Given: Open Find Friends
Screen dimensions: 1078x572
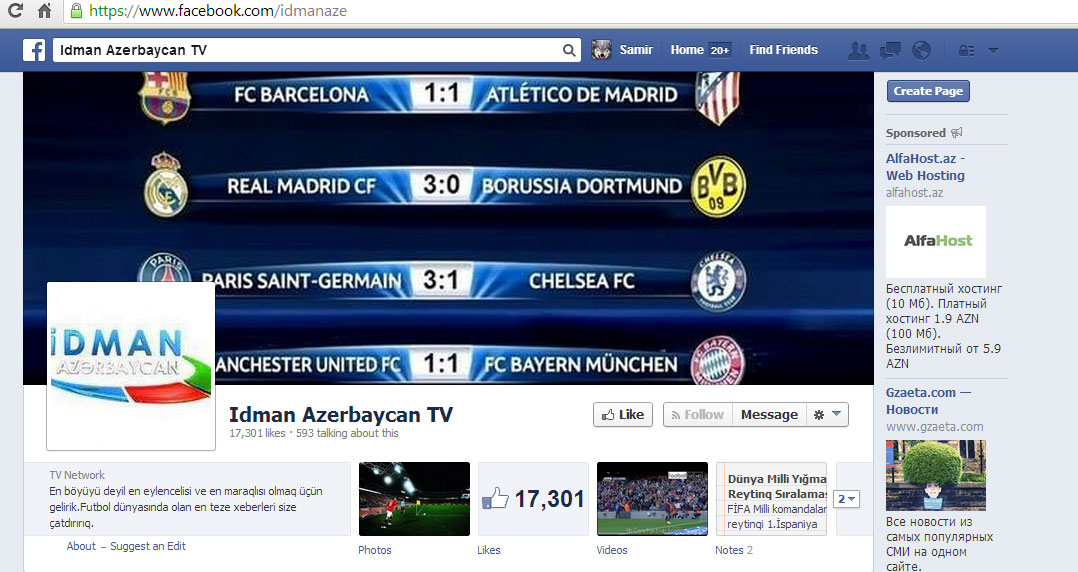Looking at the screenshot, I should [x=783, y=50].
